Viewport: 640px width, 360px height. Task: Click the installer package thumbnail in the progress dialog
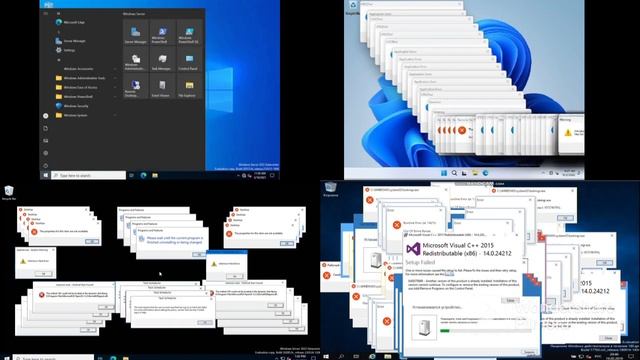tap(424, 327)
